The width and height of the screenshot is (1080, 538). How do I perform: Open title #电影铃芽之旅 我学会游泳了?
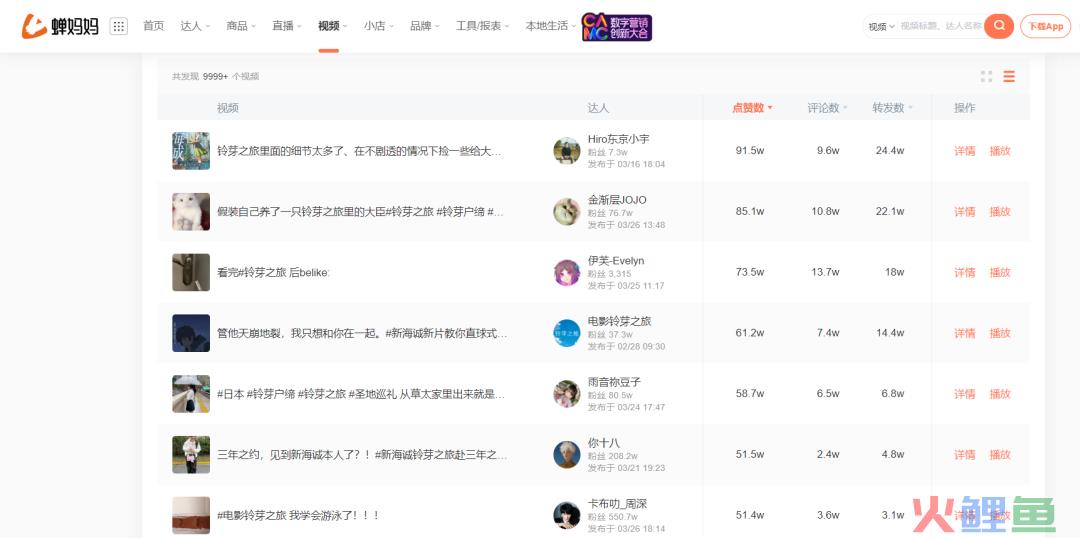(298, 515)
